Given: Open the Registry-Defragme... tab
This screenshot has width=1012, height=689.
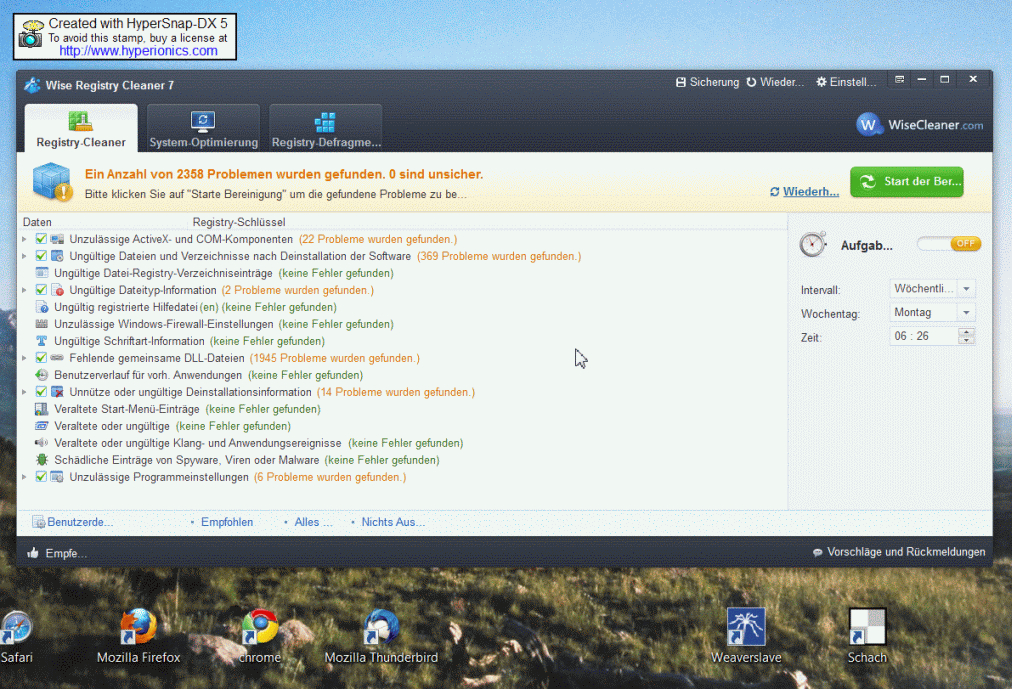Looking at the screenshot, I should (x=326, y=128).
